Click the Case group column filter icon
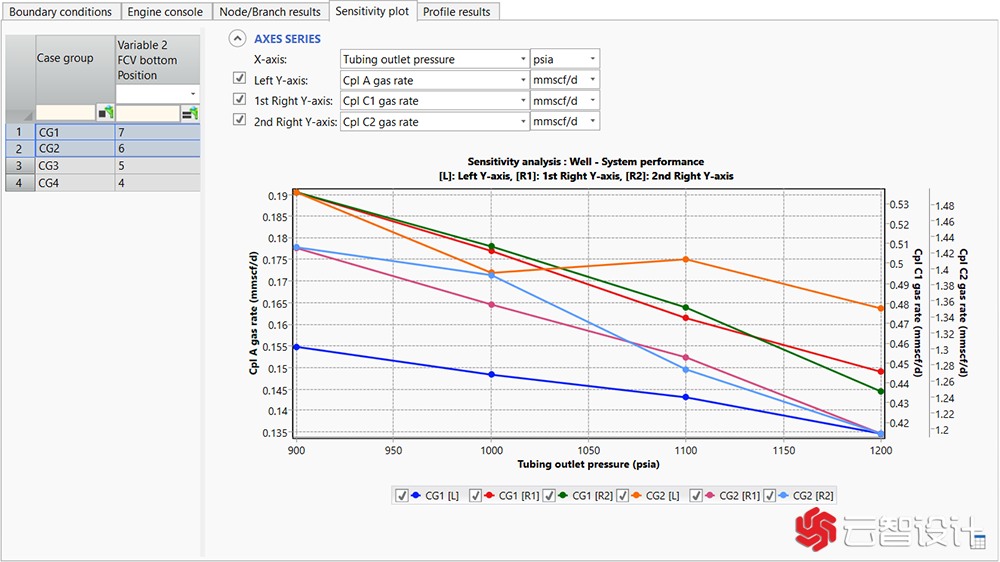This screenshot has width=1000, height=562. tap(105, 113)
